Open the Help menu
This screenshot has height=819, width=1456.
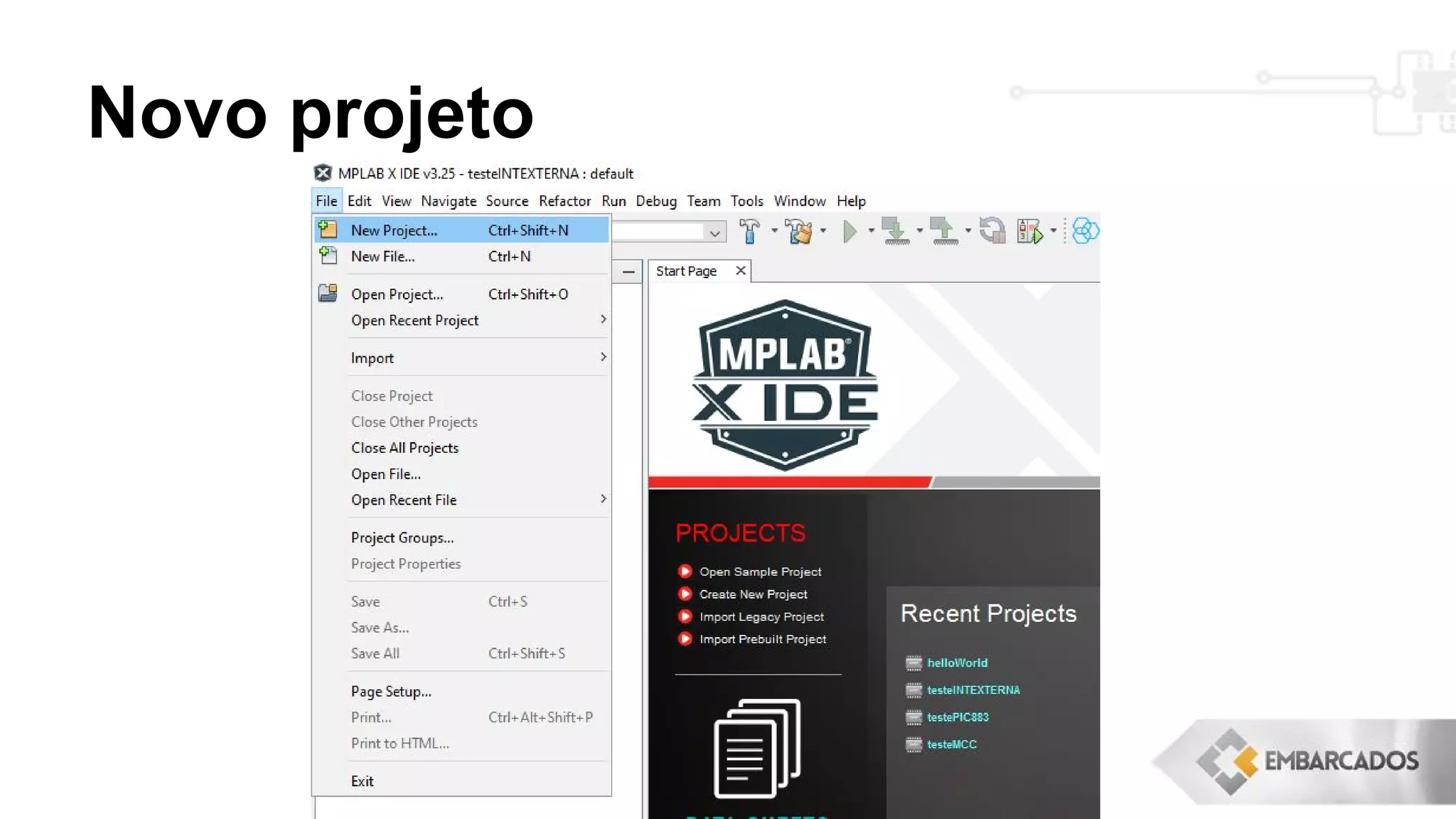851,201
